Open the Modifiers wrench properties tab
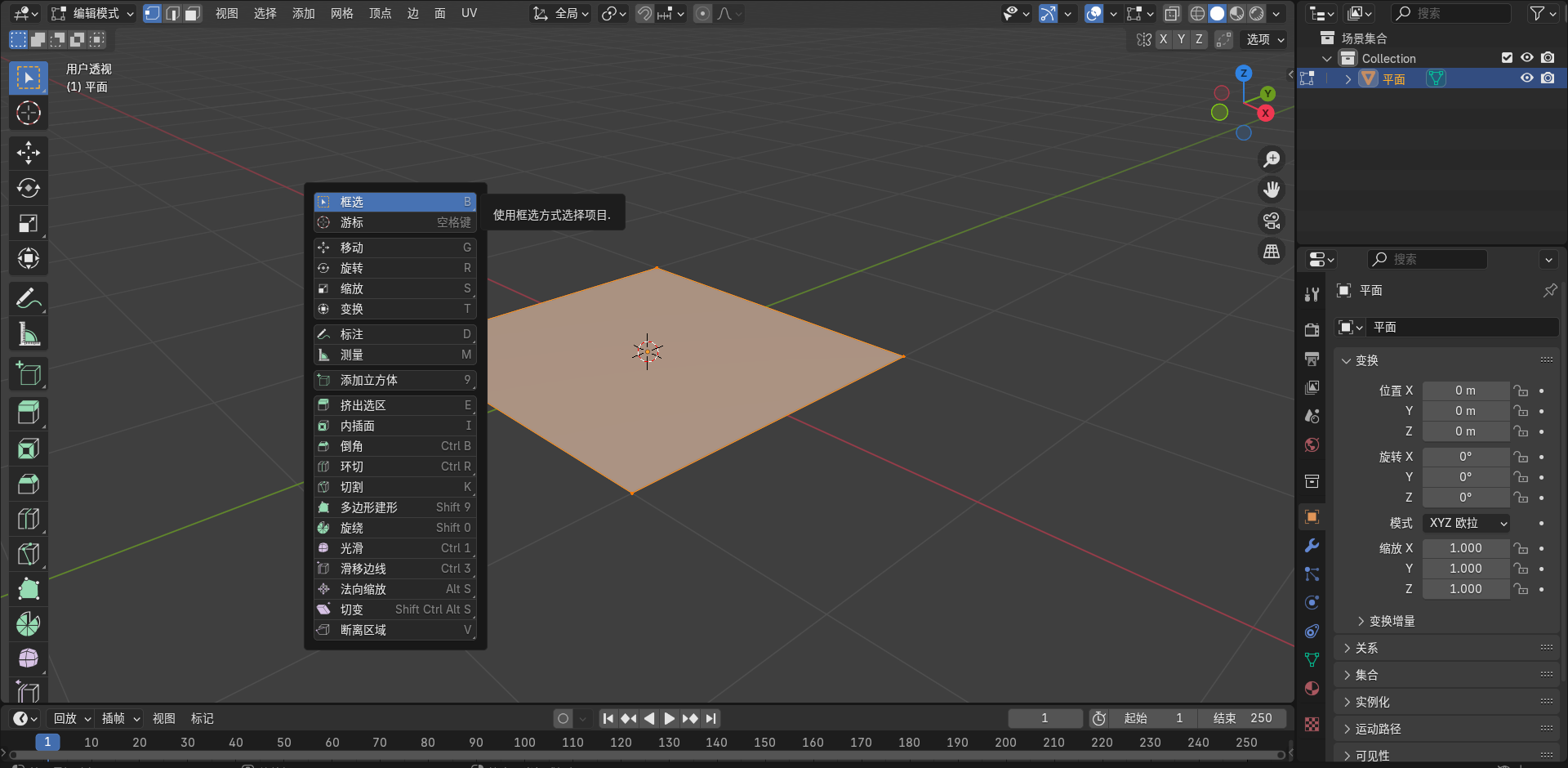 [1312, 545]
